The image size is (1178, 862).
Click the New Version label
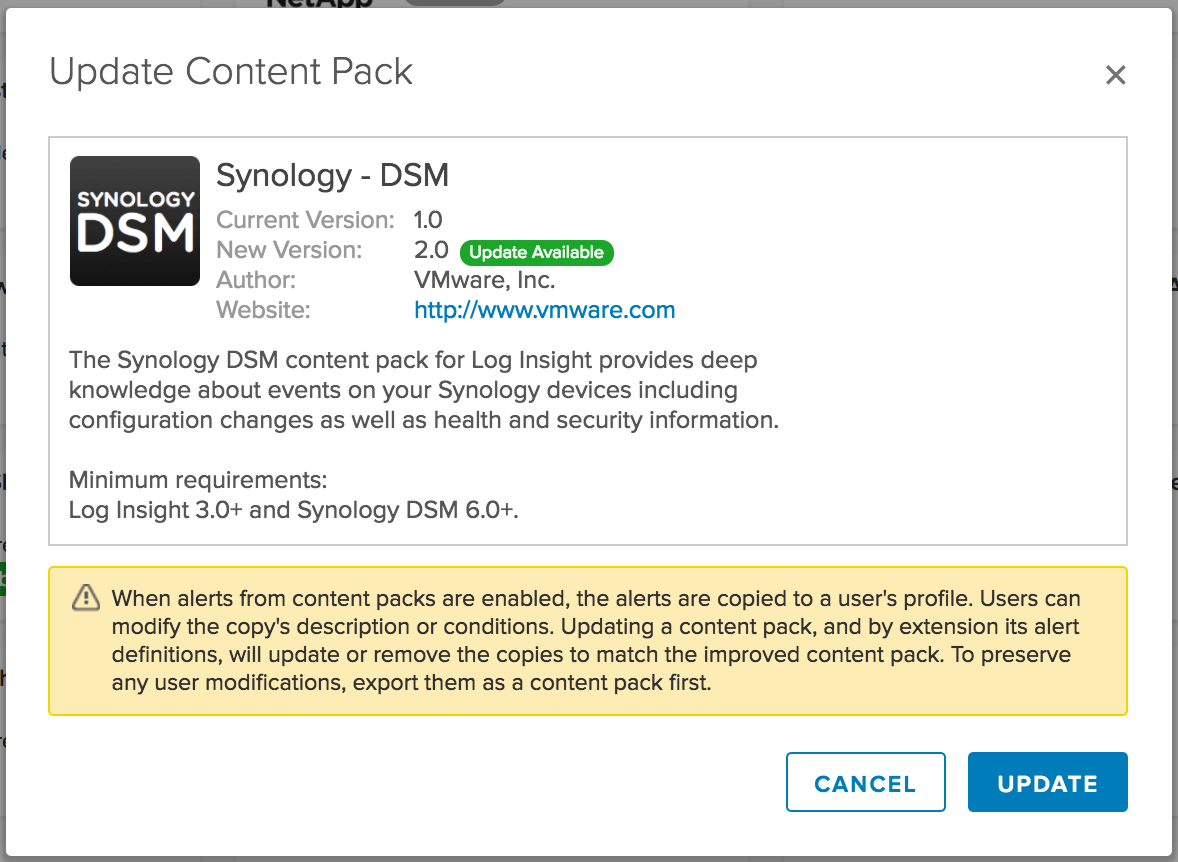pyautogui.click(x=289, y=250)
